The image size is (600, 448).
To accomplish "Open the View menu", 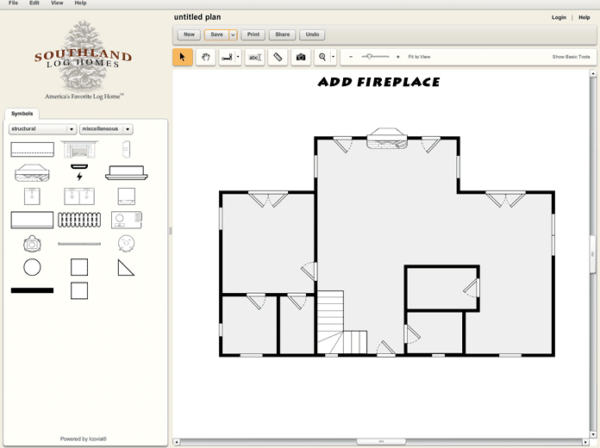I will pos(57,3).
